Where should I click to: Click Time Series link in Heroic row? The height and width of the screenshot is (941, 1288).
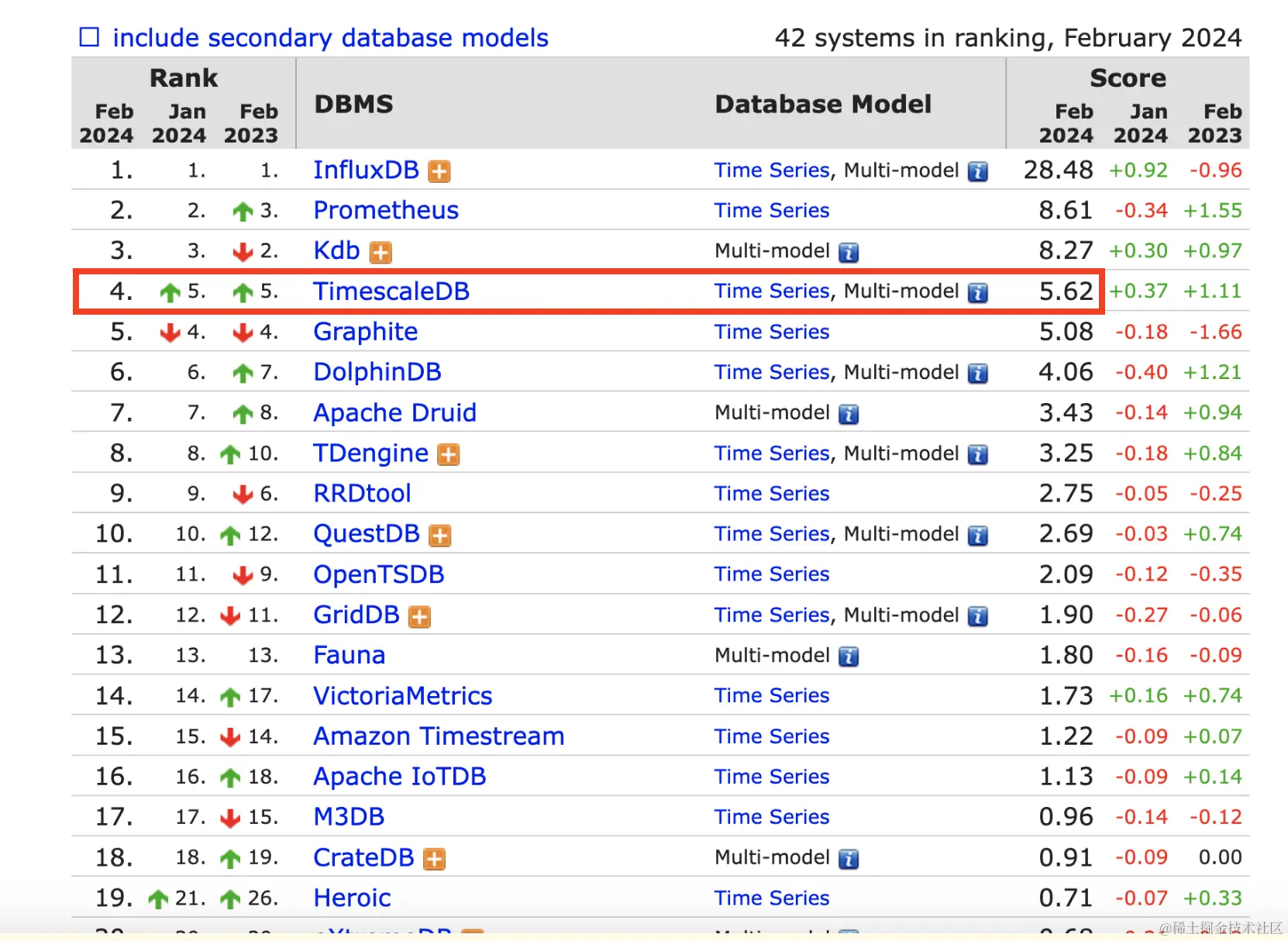(772, 898)
